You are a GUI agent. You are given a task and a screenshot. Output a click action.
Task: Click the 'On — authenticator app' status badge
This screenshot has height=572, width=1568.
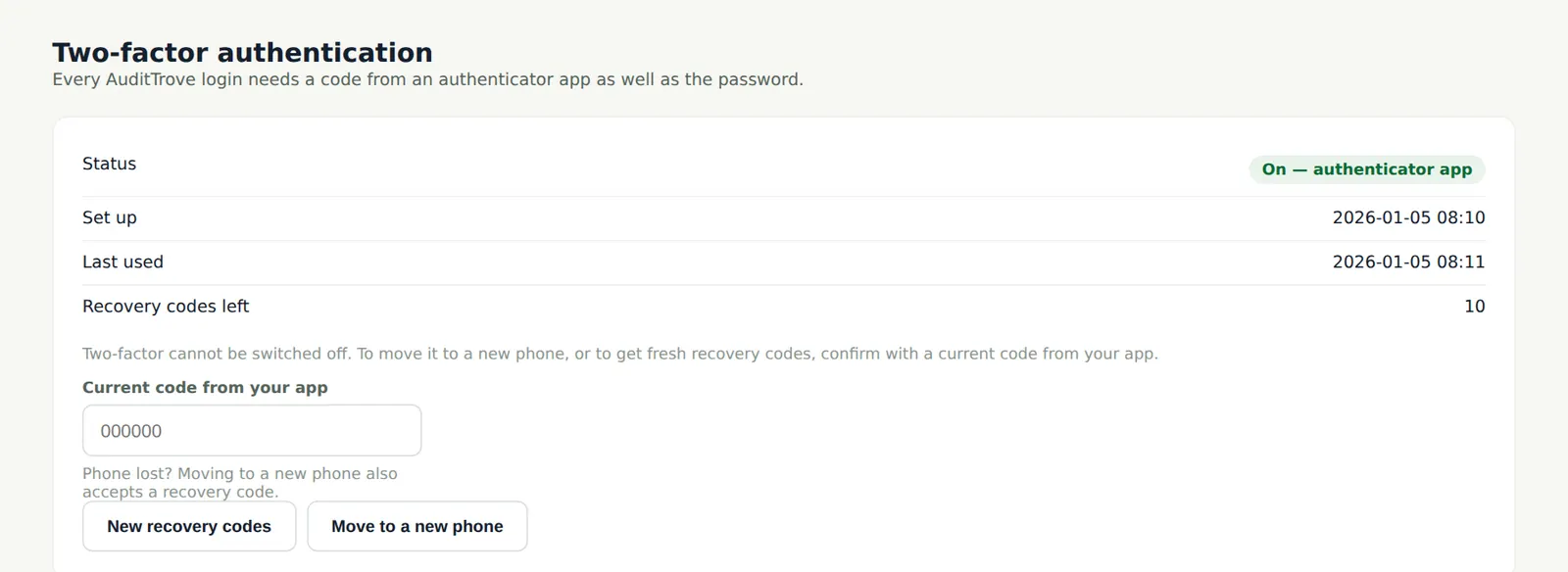(x=1367, y=169)
